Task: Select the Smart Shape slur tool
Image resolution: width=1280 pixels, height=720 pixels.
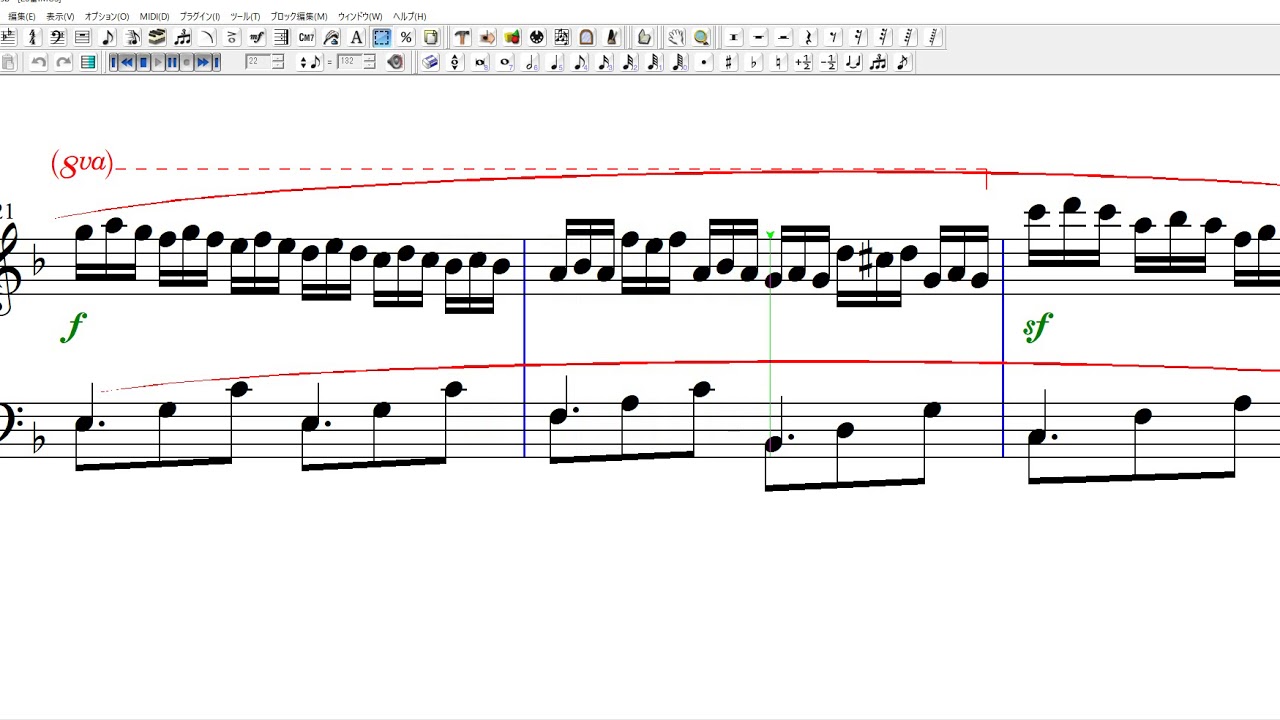Action: pyautogui.click(x=207, y=38)
